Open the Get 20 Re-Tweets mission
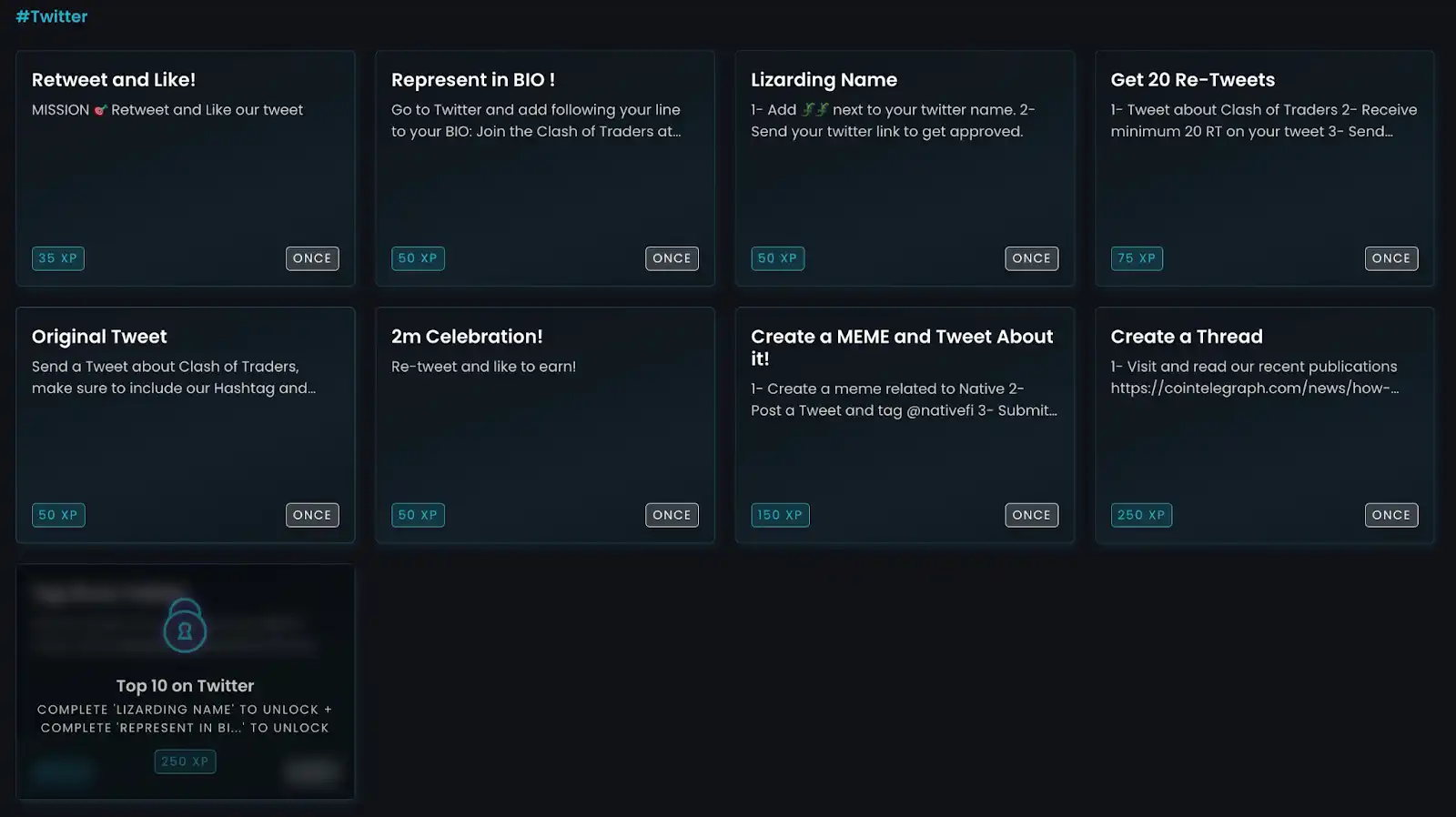 1264,168
